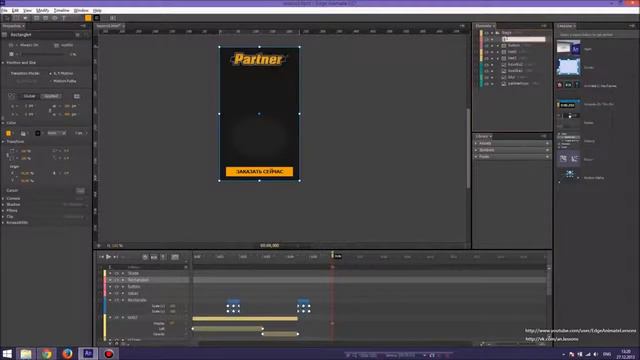The height and width of the screenshot is (360, 640).
Task: Select the Text tool
Action: [64, 18]
